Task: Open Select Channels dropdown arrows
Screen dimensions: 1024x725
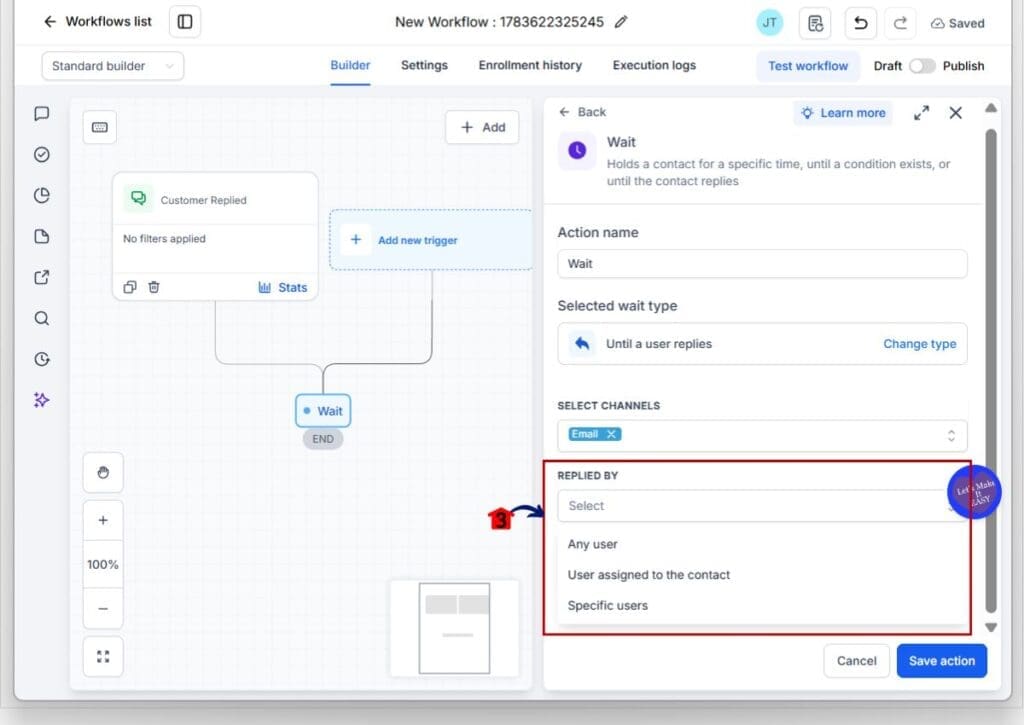Action: tap(952, 436)
